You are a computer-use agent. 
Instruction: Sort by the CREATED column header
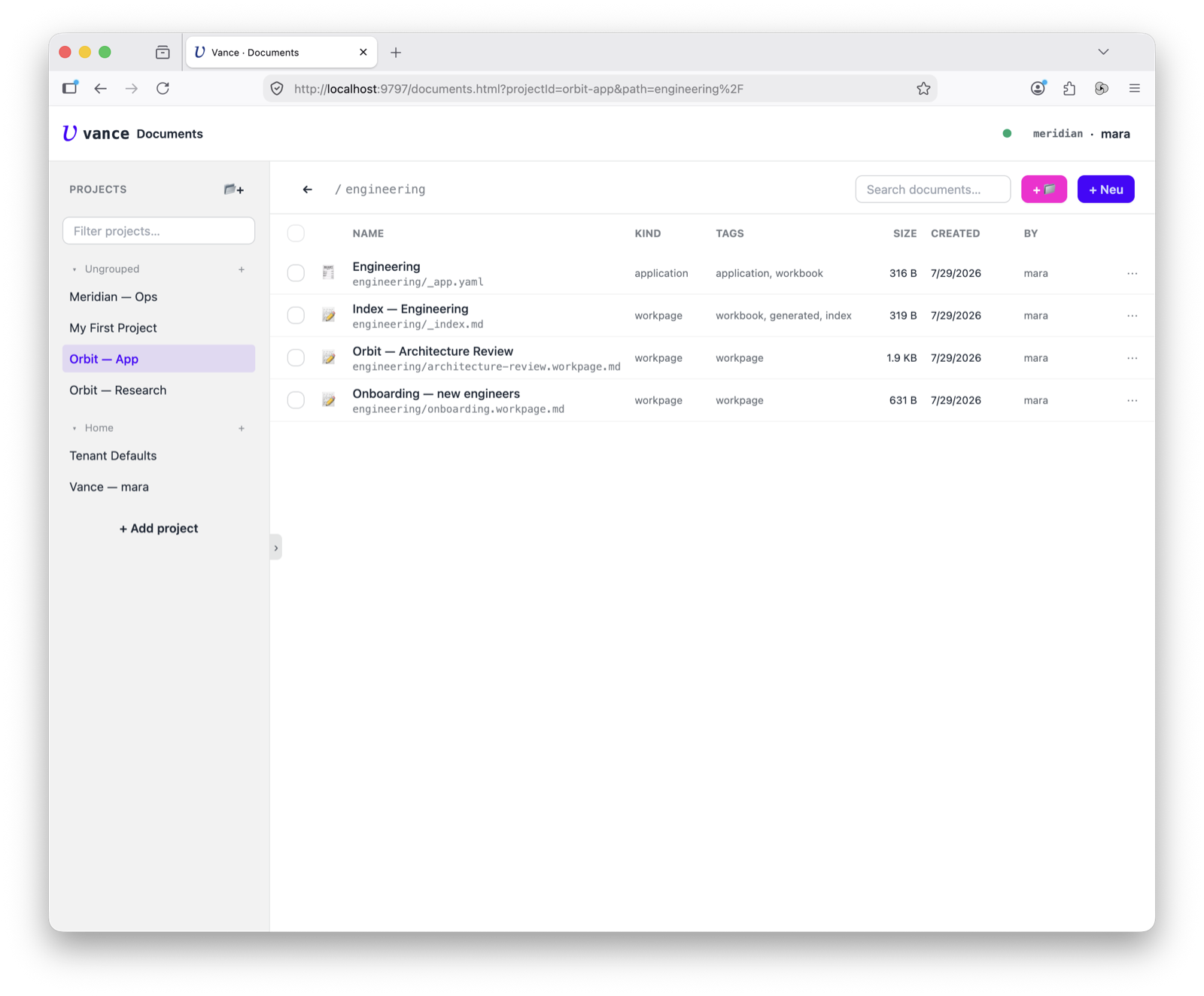(955, 233)
